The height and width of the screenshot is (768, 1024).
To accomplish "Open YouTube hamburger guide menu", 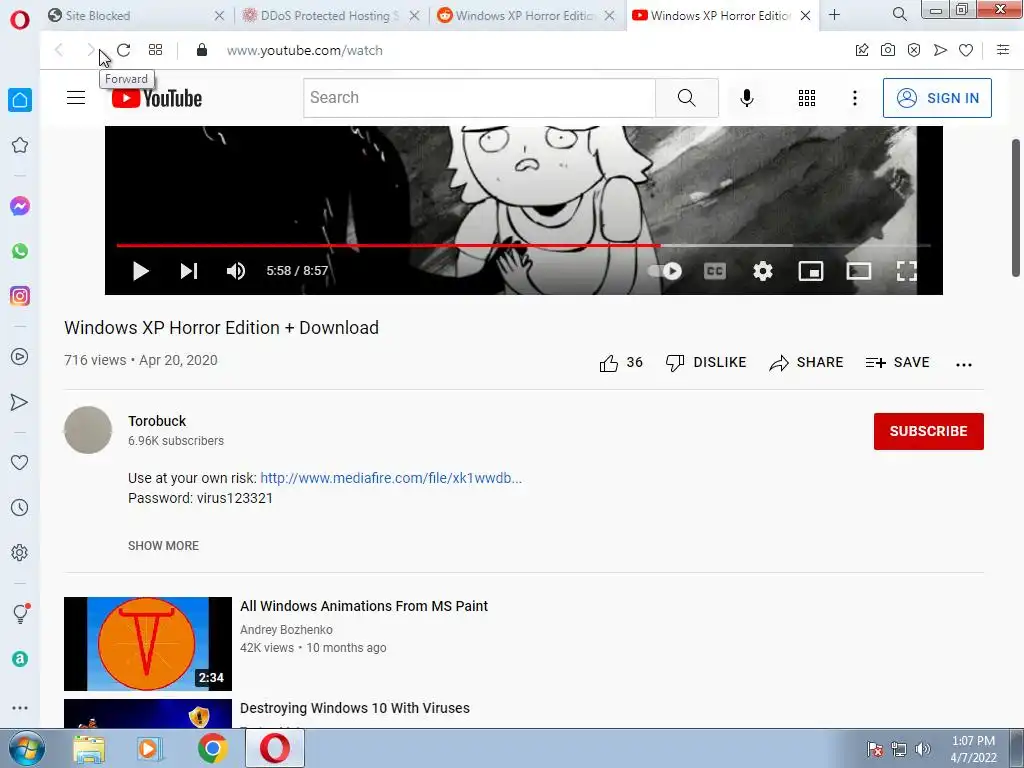I will click(x=76, y=98).
